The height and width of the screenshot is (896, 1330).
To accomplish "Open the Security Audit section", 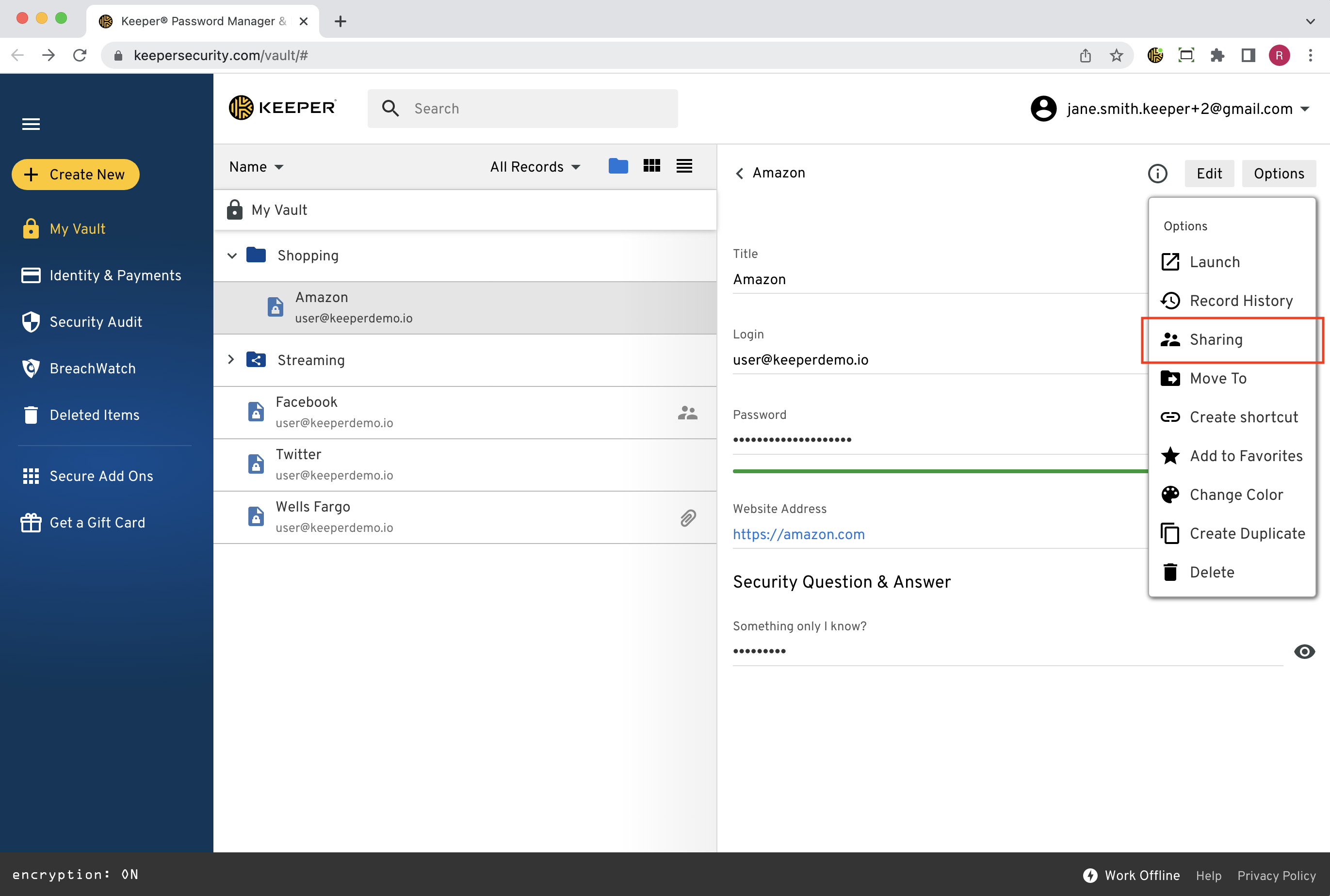I will click(x=82, y=322).
